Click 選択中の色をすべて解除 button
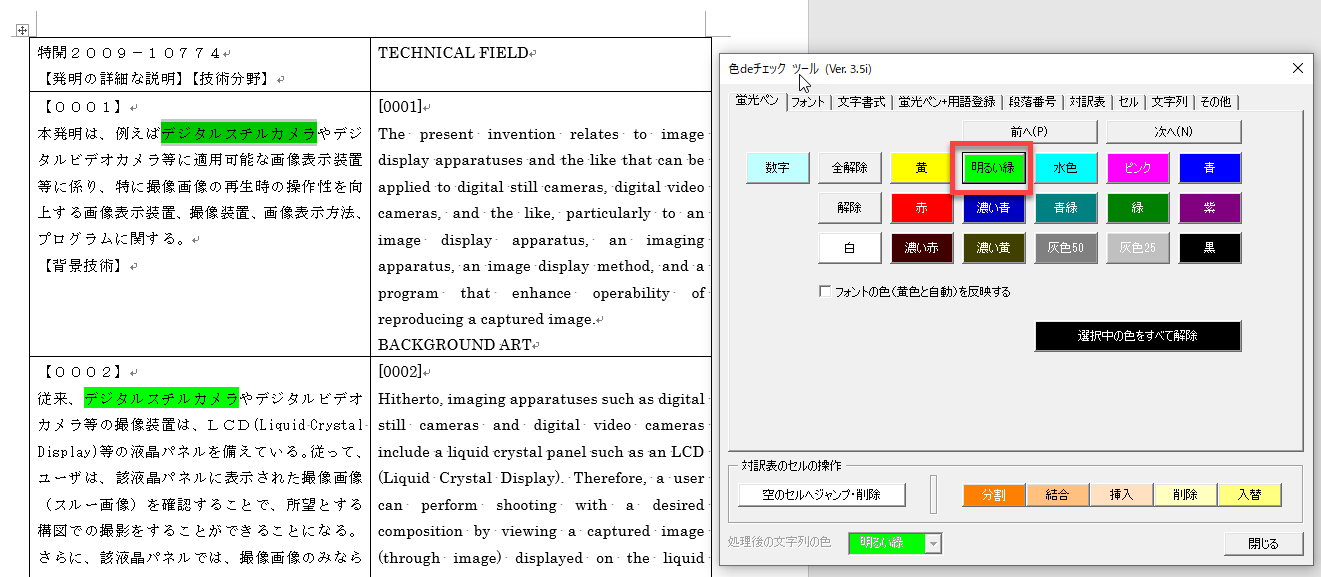This screenshot has height=577, width=1321. tap(1137, 336)
